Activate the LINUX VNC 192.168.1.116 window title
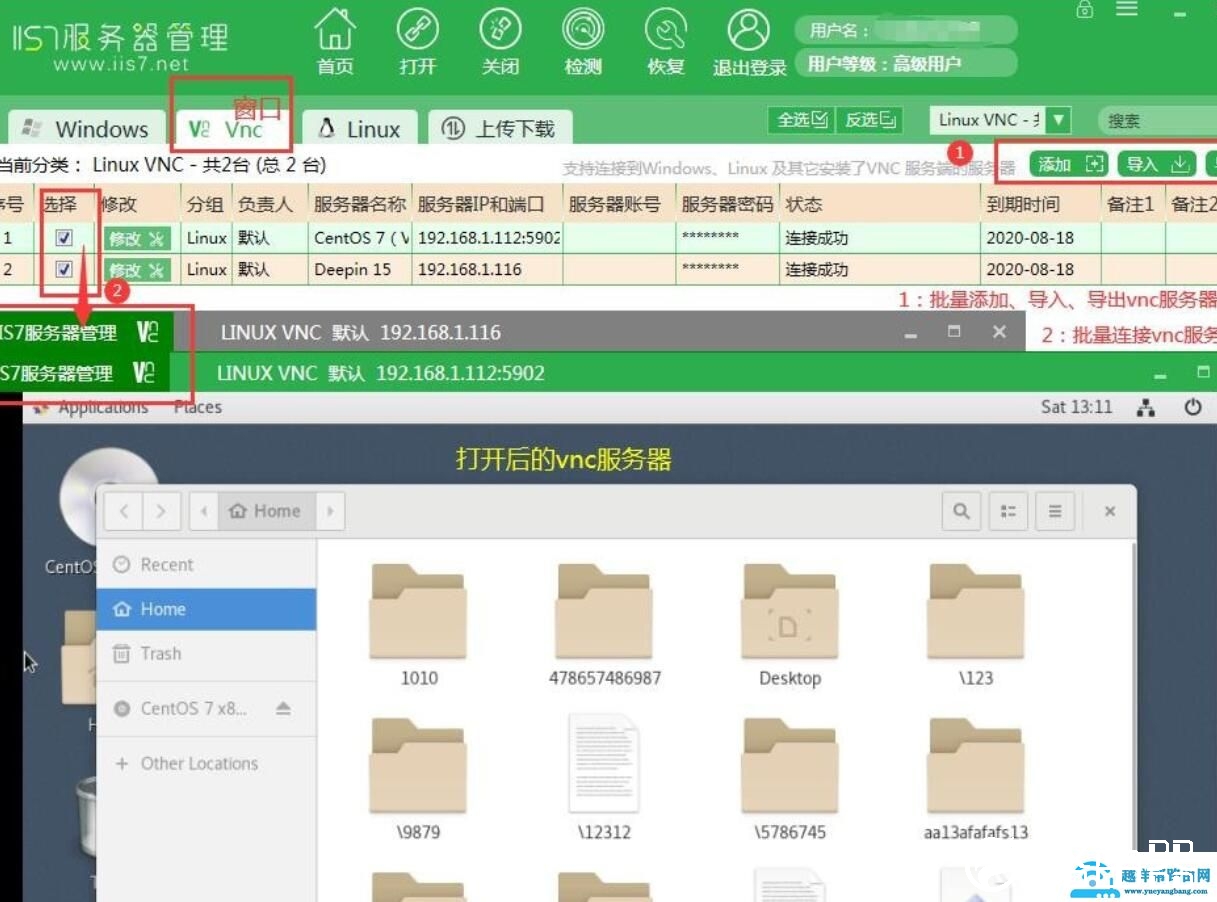The height and width of the screenshot is (902, 1217). (x=360, y=332)
